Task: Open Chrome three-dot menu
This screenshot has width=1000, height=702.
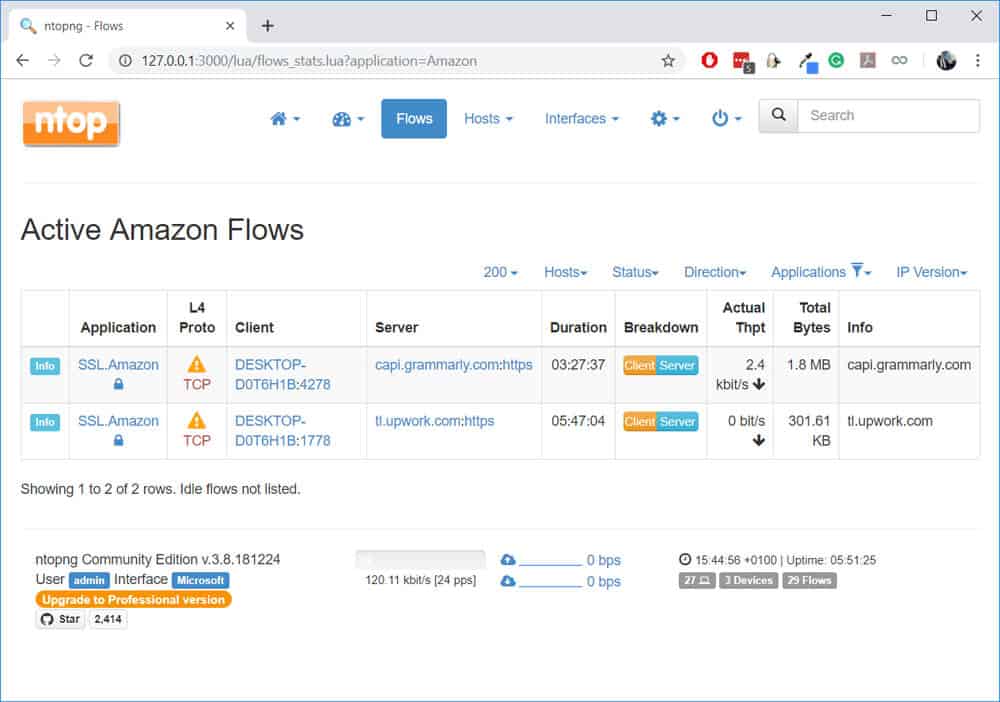Action: pyautogui.click(x=978, y=61)
